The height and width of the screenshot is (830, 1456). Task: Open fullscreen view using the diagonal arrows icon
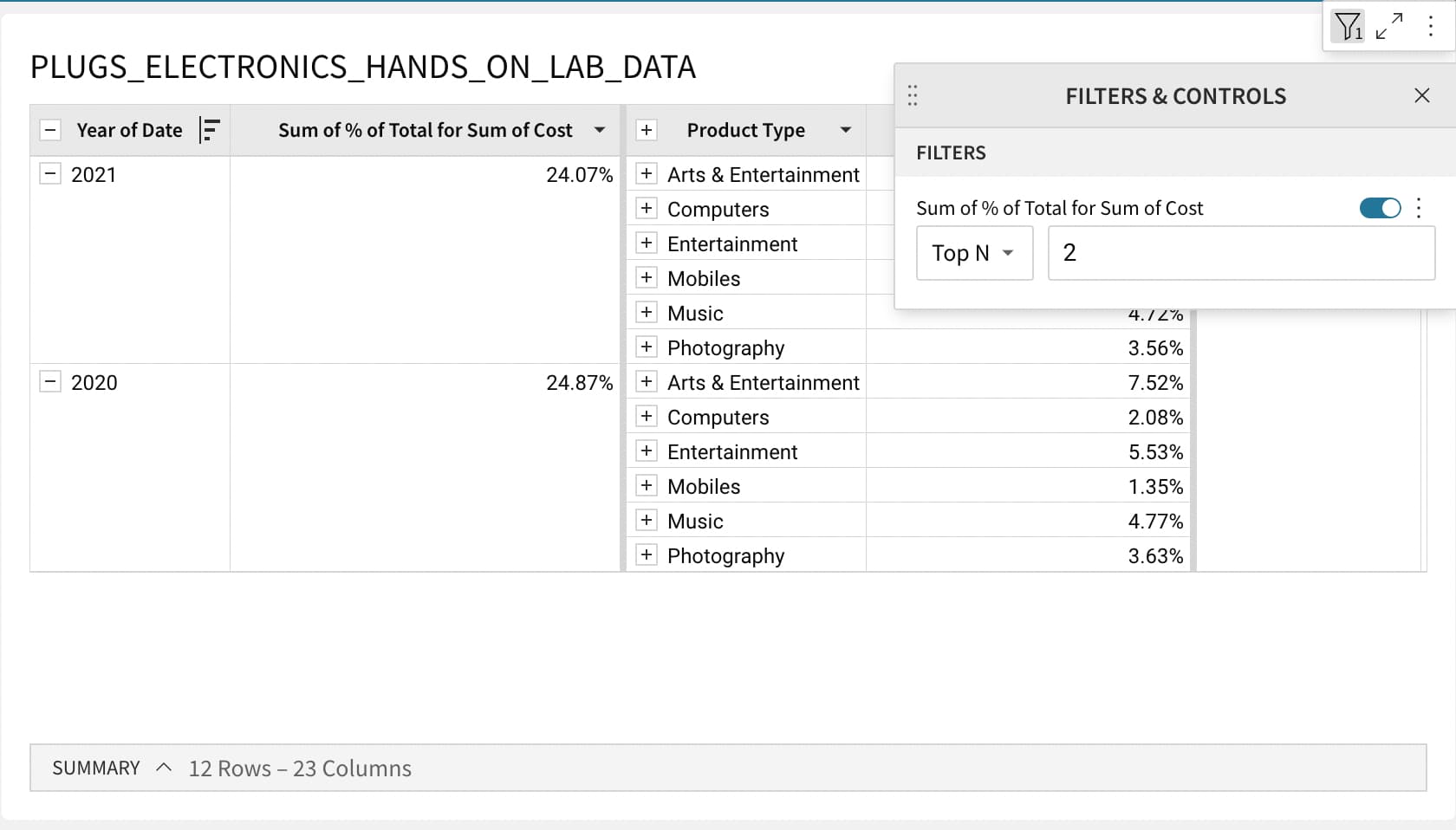1389,26
